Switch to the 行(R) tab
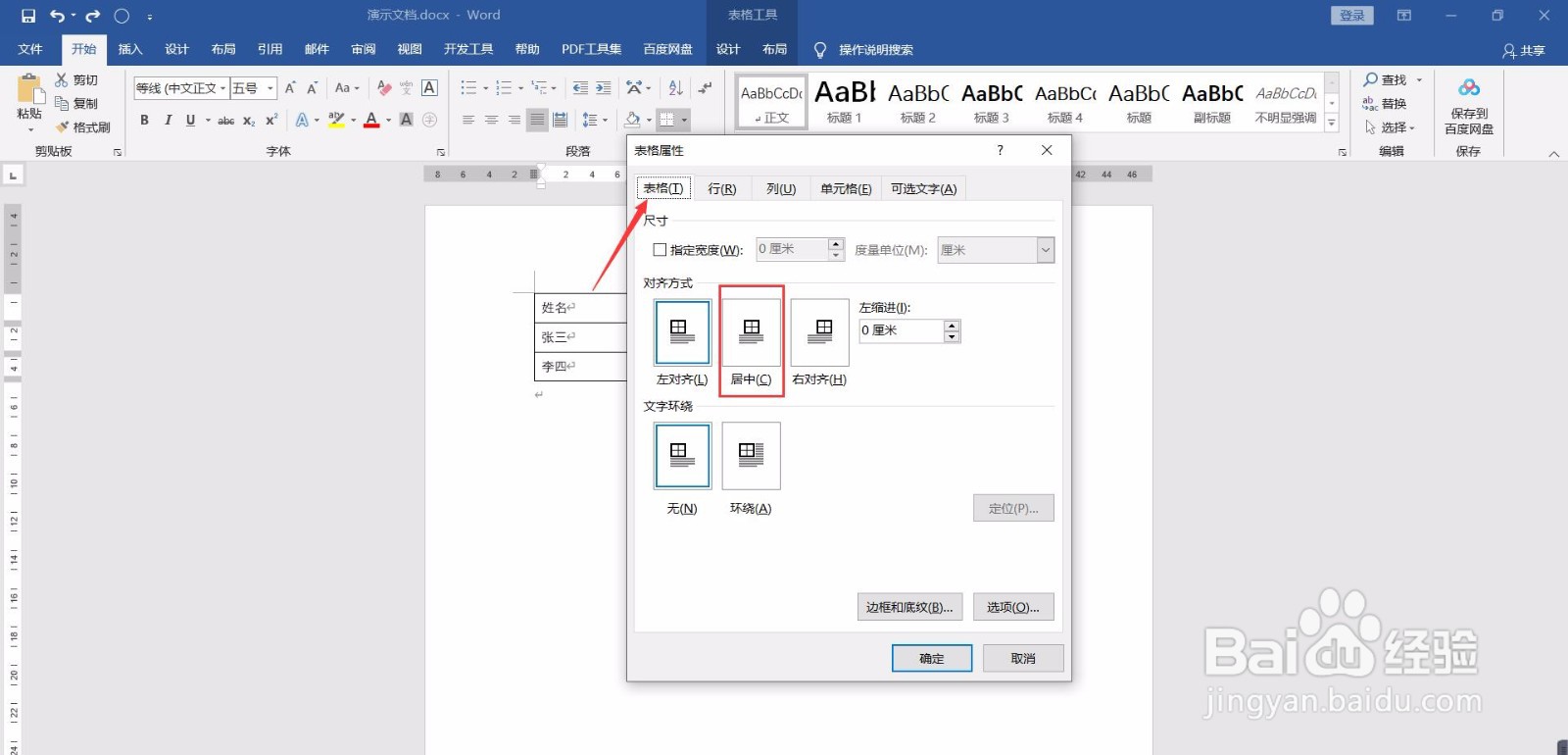This screenshot has width=1568, height=755. pos(722,188)
